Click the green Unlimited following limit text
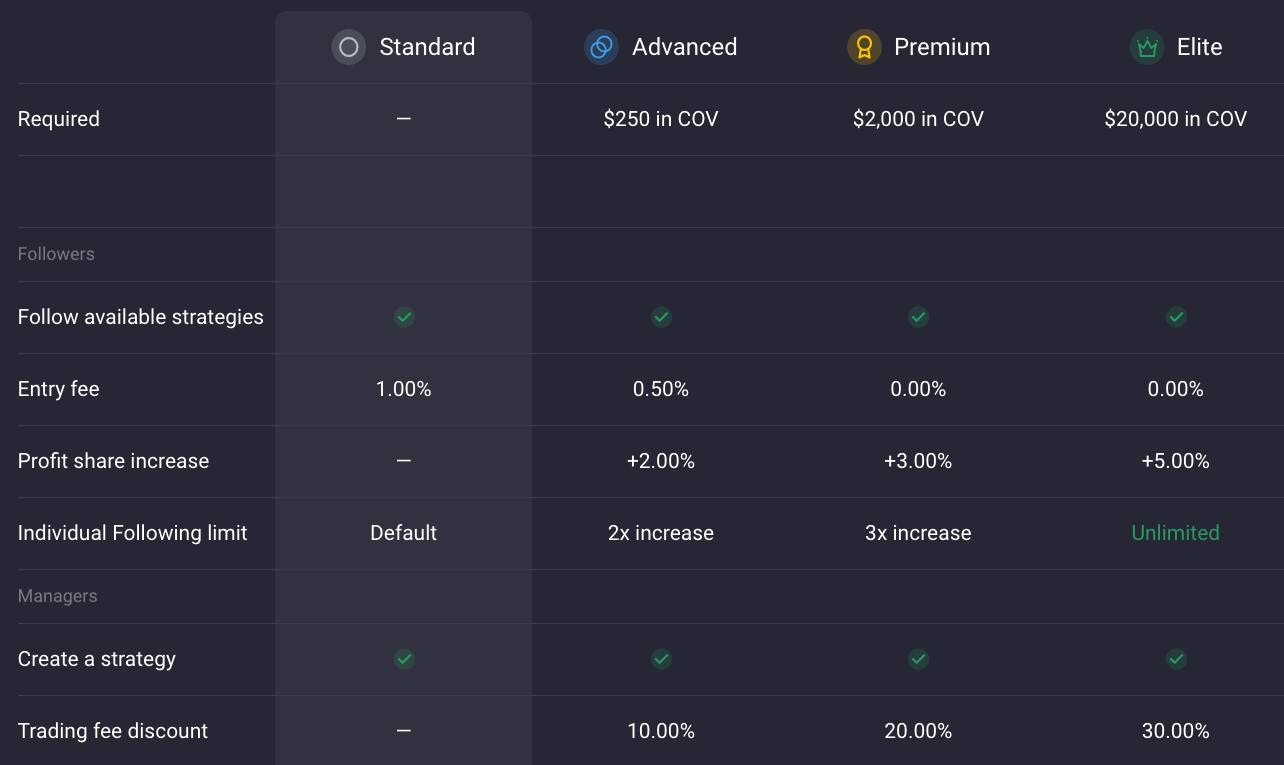 1175,533
